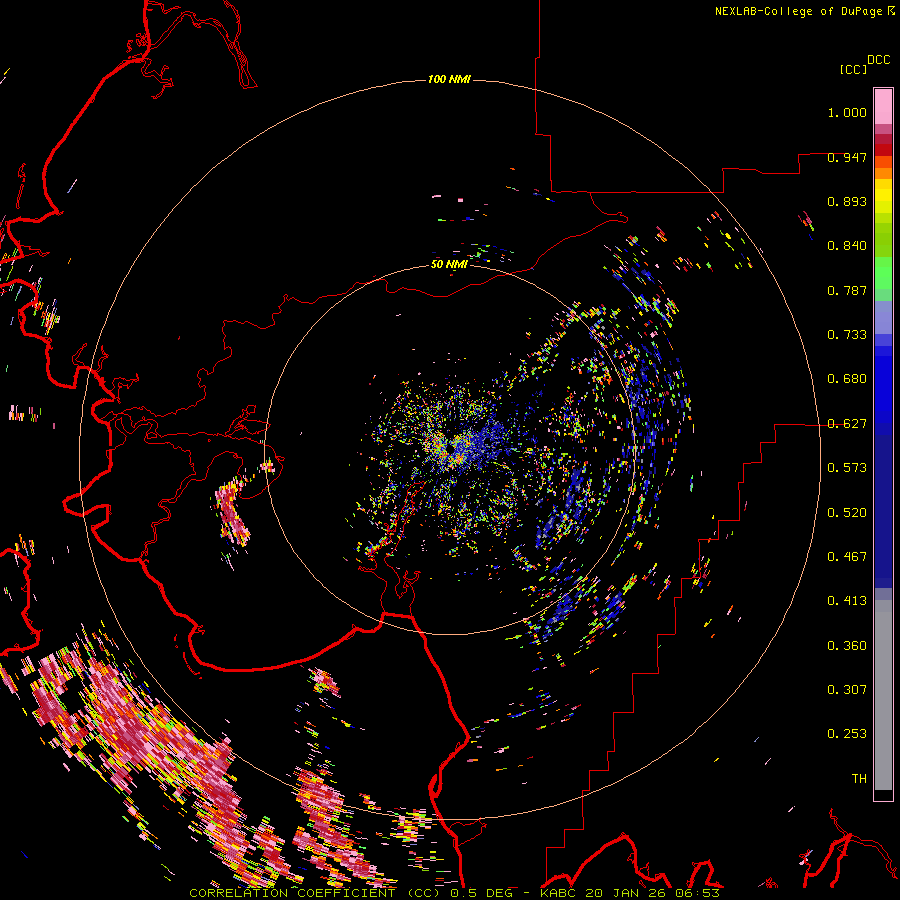The width and height of the screenshot is (900, 900).
Task: Click the DCC label above the color scale
Action: coord(878,60)
